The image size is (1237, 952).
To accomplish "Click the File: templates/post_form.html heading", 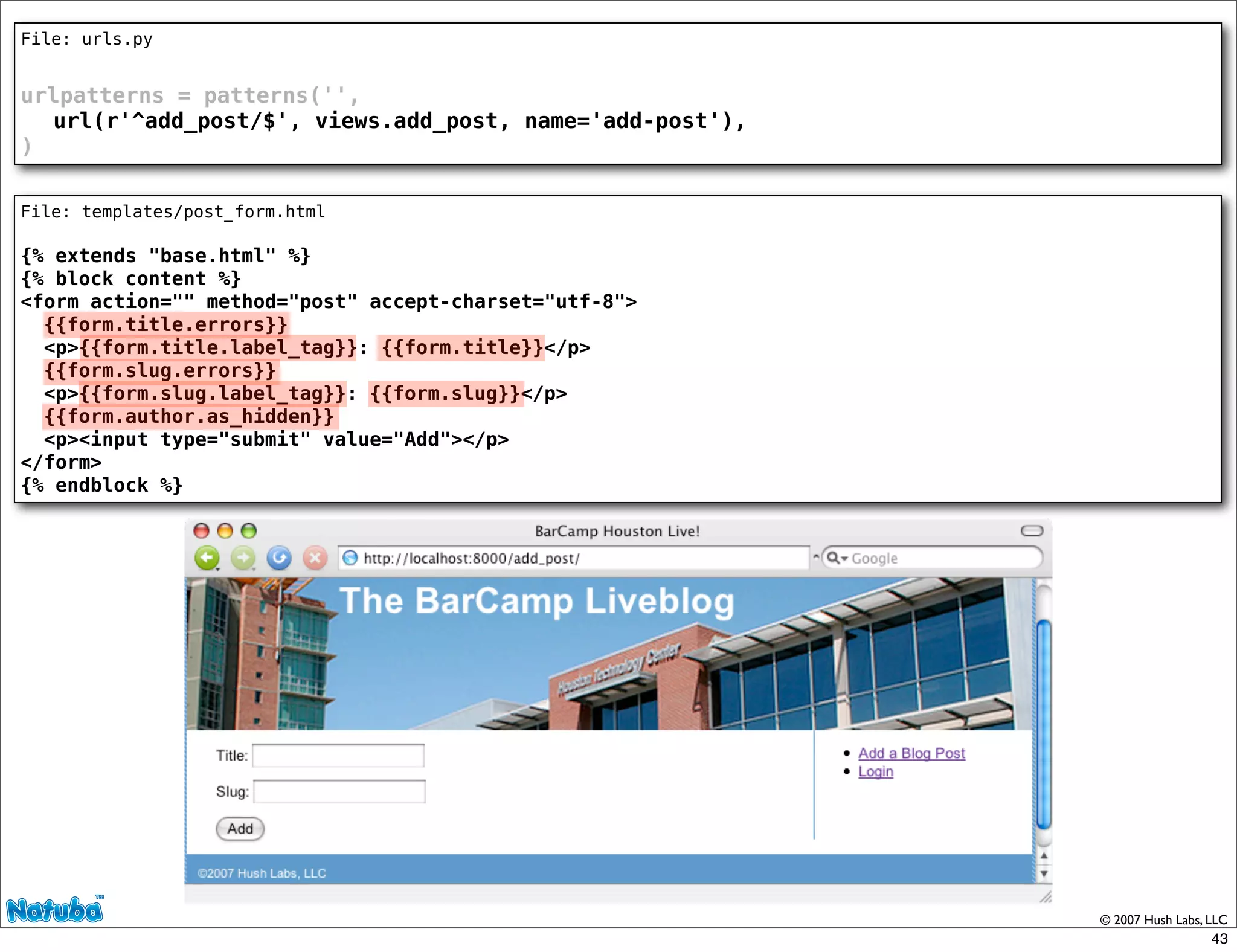I will pyautogui.click(x=173, y=212).
